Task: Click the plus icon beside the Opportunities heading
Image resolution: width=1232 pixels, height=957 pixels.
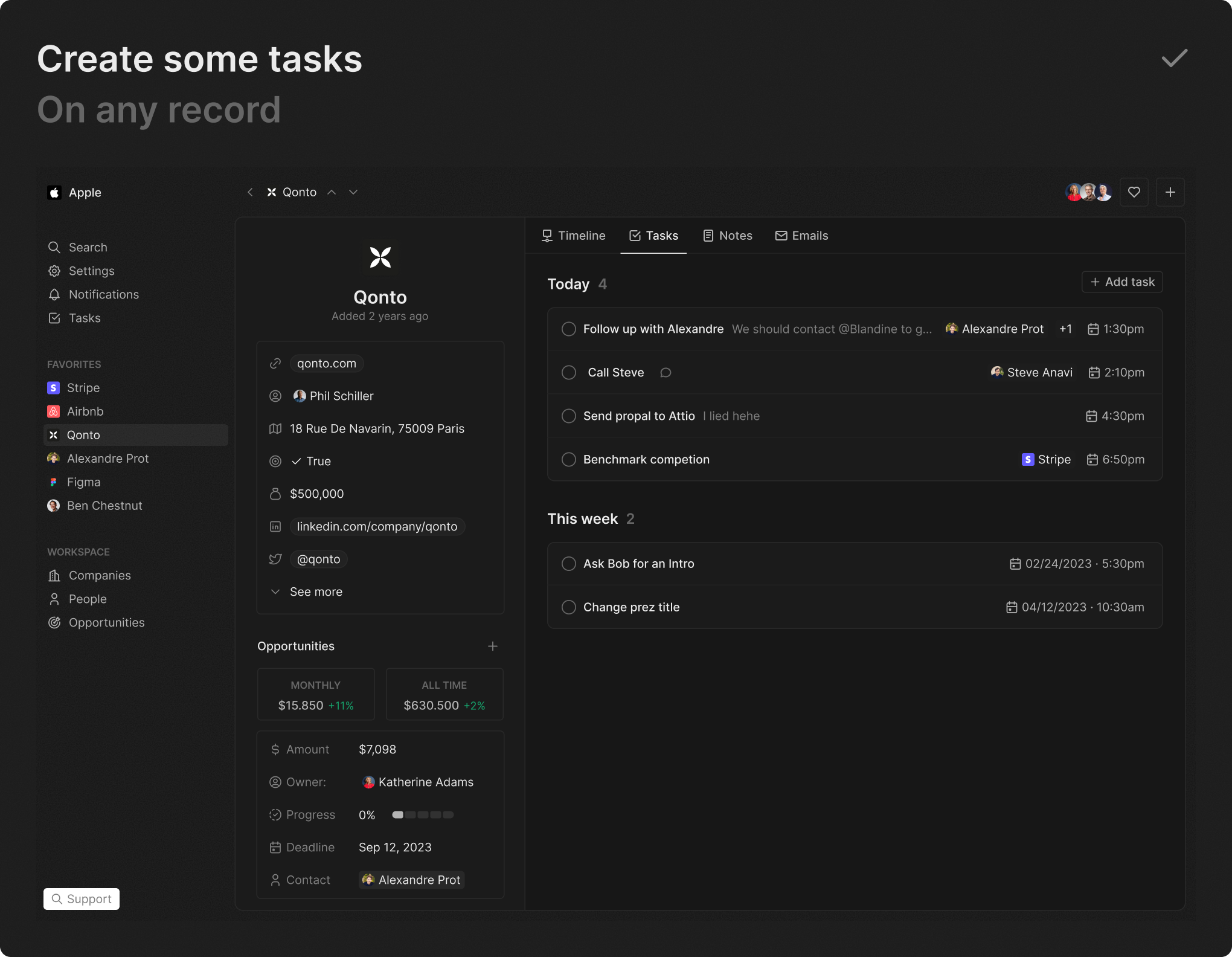Action: (493, 646)
